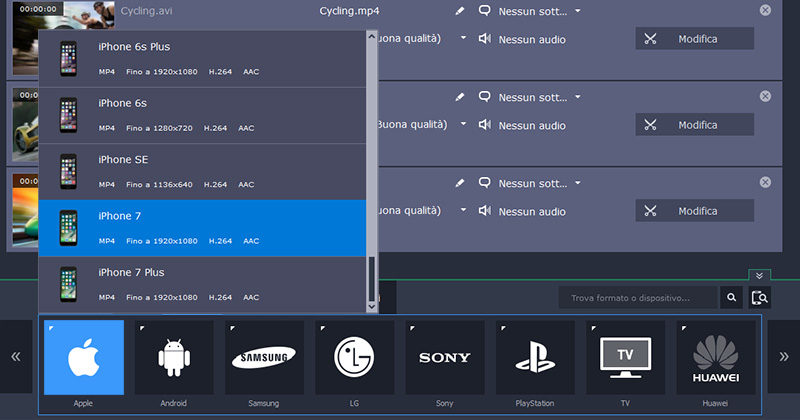Select iPhone SE preset
This screenshot has width=800, height=420.
click(x=202, y=172)
